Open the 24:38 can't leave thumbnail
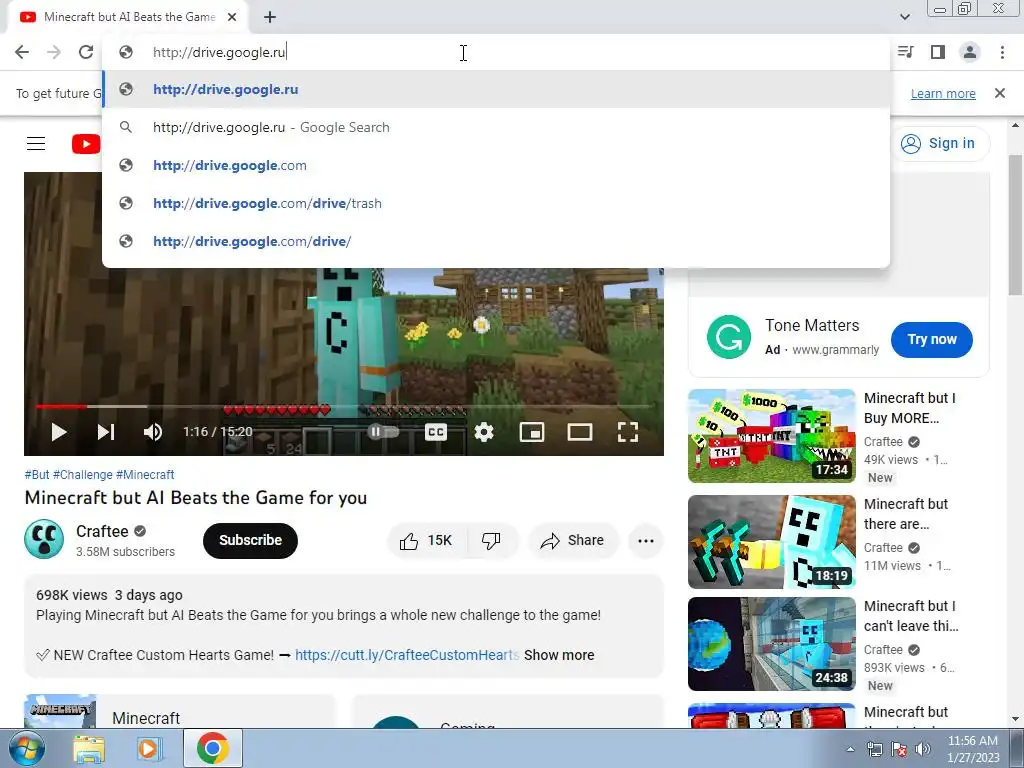 point(771,643)
